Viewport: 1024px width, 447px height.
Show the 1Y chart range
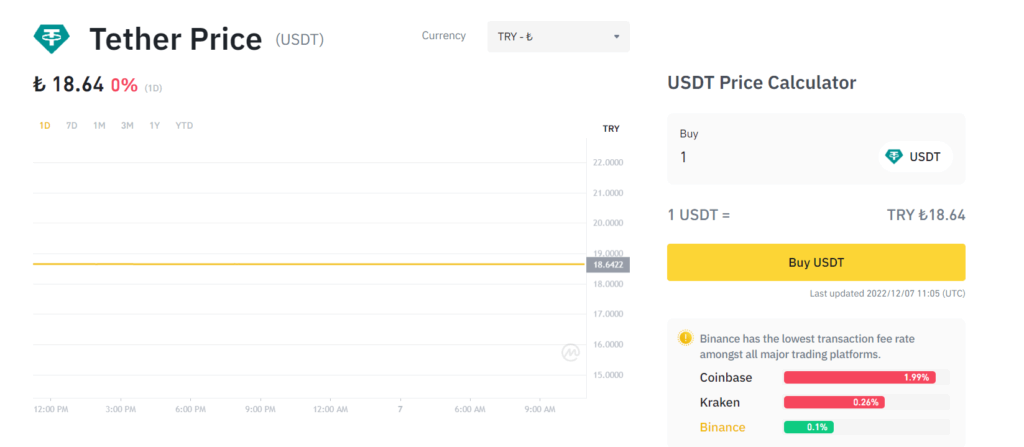pyautogui.click(x=155, y=125)
